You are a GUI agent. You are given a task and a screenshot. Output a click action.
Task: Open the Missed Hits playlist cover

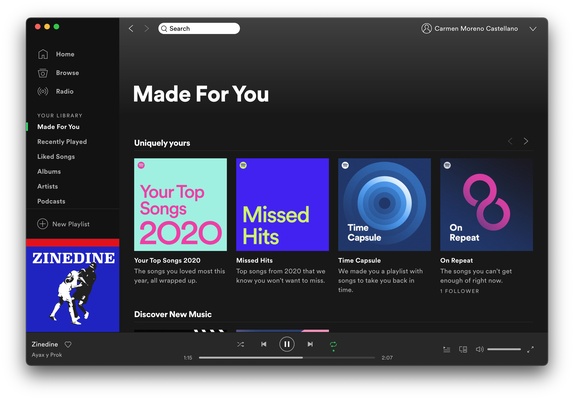point(282,205)
